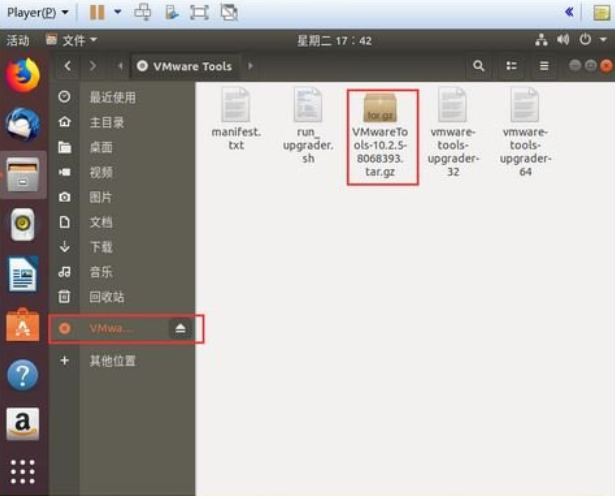Open 下载 in sidebar
The height and width of the screenshot is (497, 615).
pyautogui.click(x=122, y=247)
